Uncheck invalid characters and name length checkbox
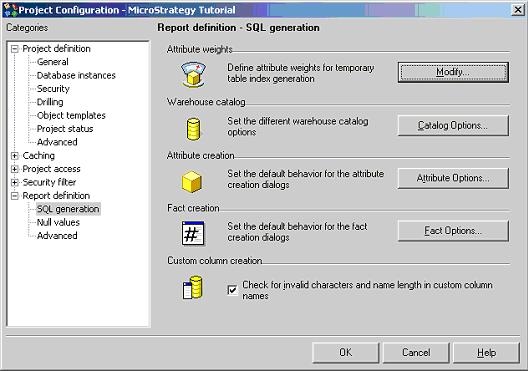This screenshot has height=371, width=528. pos(232,290)
